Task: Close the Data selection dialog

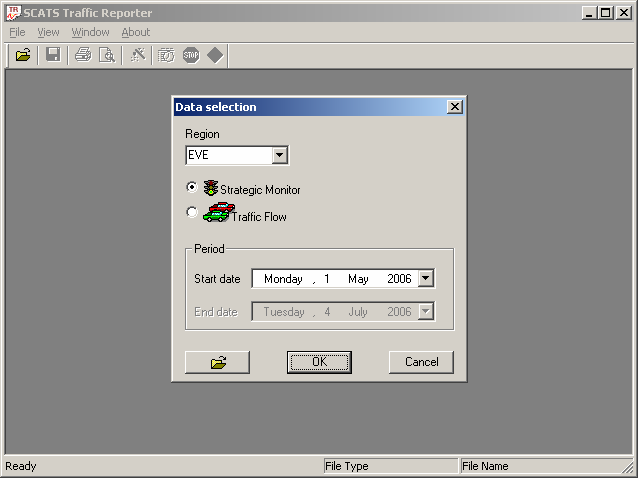Action: click(x=454, y=107)
